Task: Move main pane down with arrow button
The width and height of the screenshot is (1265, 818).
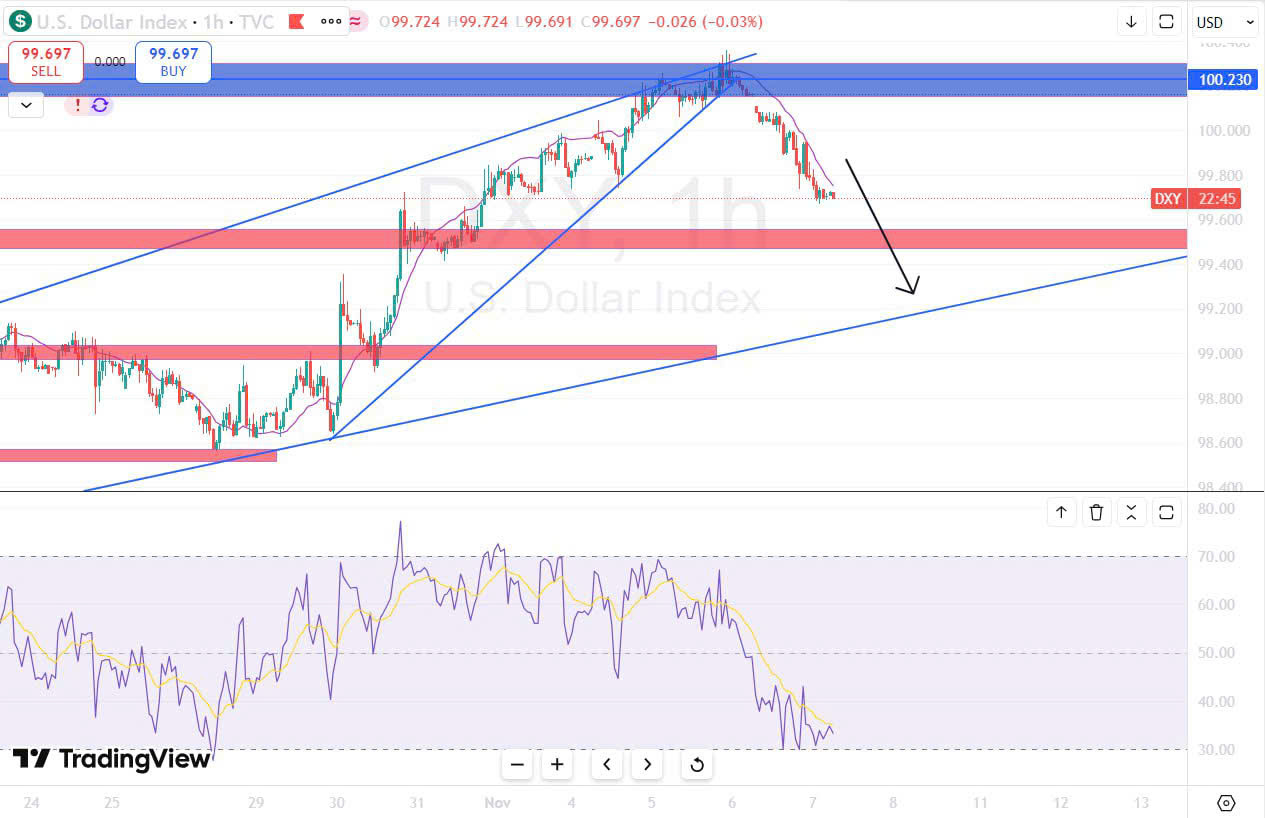Action: [1131, 22]
